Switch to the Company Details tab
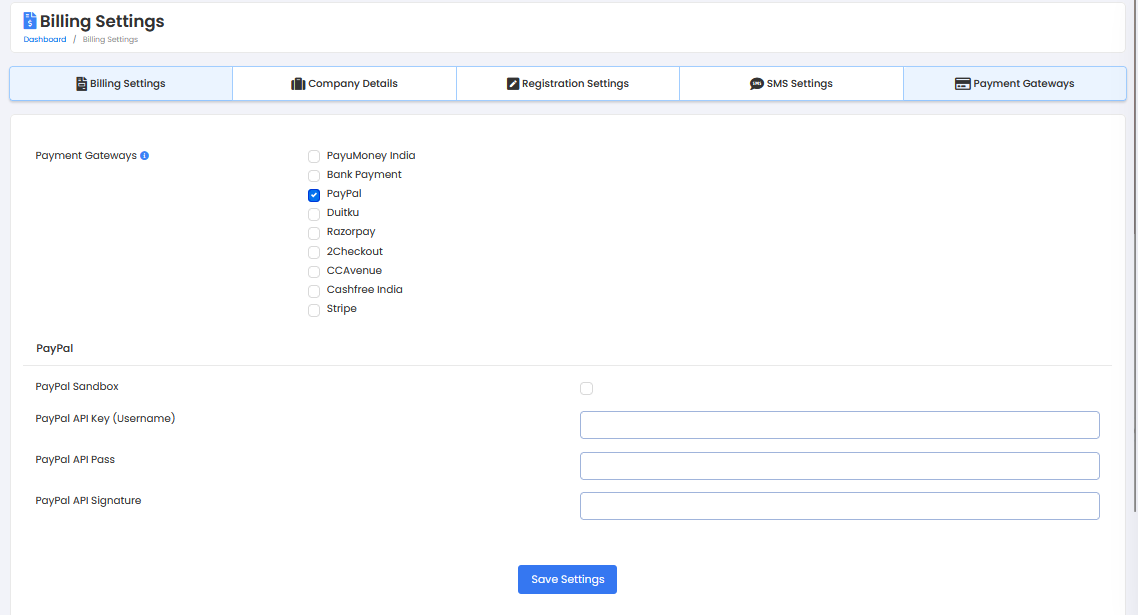The width and height of the screenshot is (1138, 615). [344, 84]
